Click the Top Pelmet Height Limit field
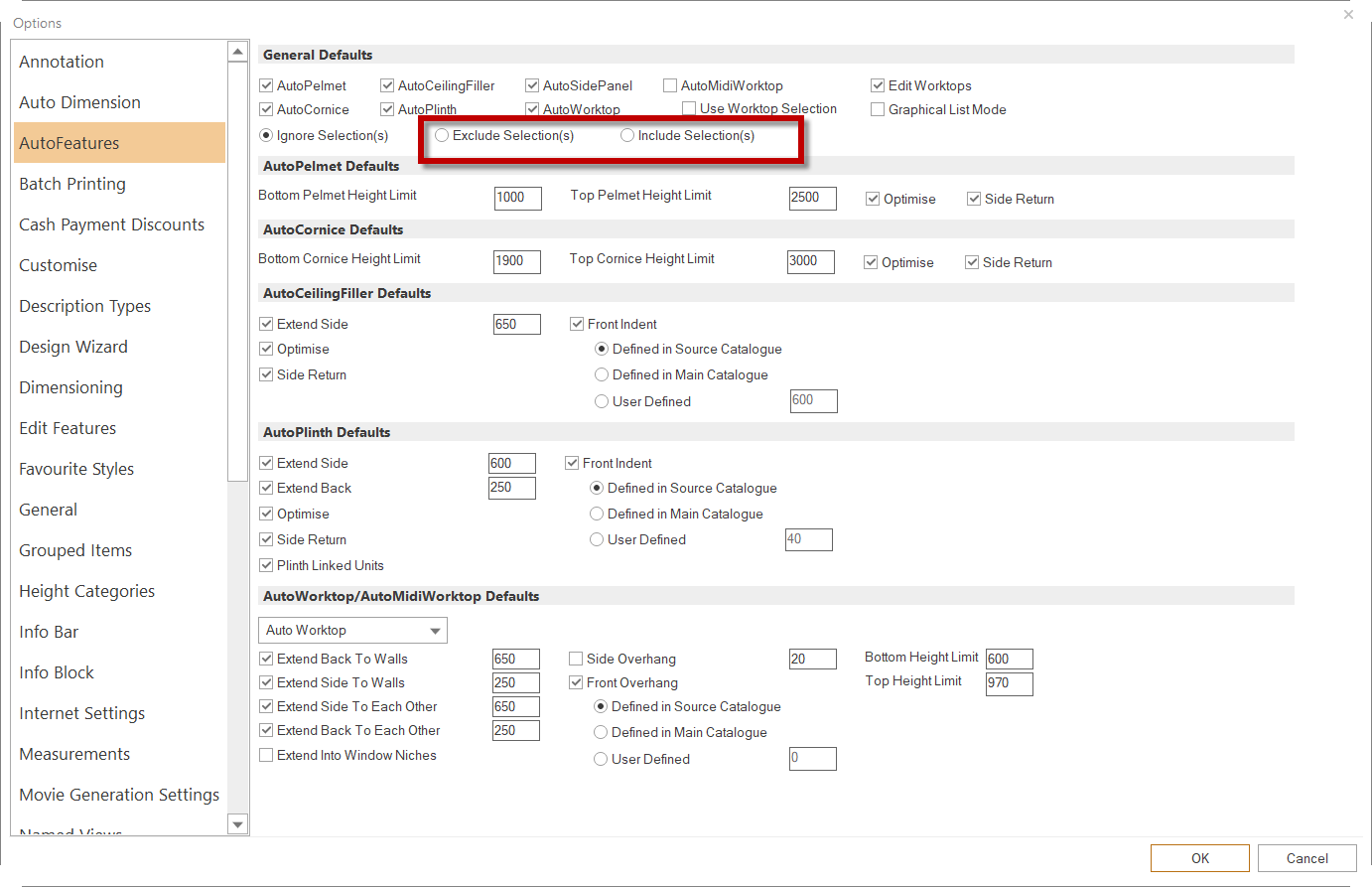Screen dimensions: 1372x887 tap(813, 198)
